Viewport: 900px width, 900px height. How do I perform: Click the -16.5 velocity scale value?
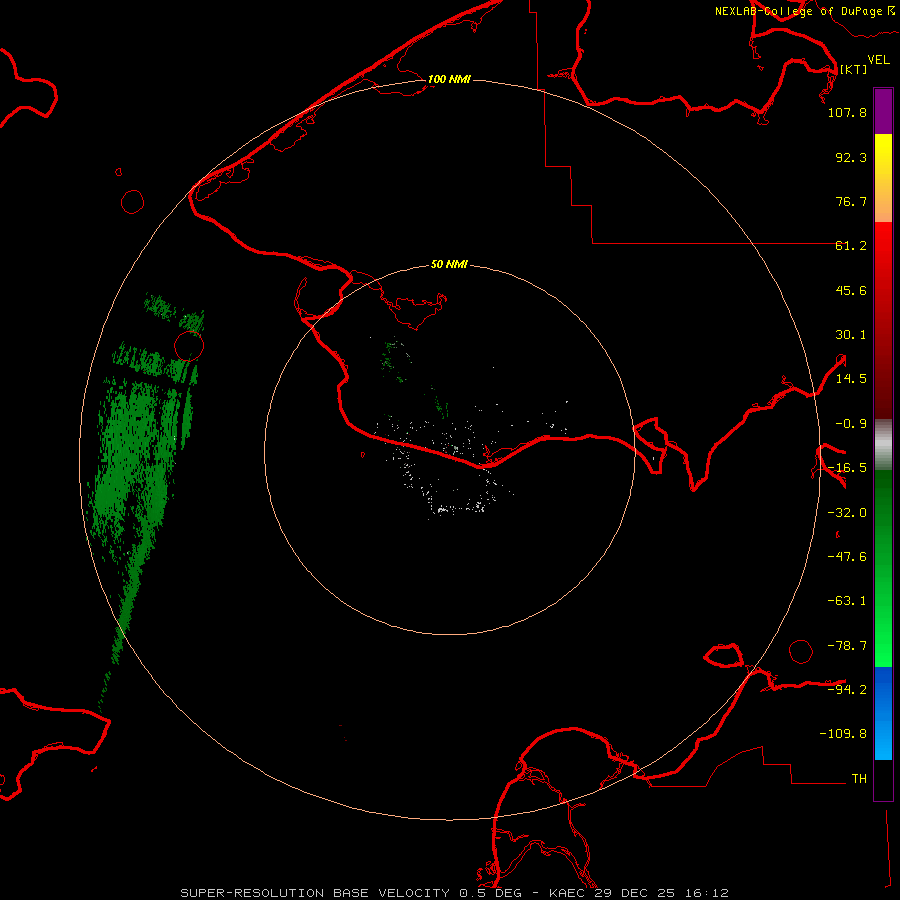(x=847, y=468)
